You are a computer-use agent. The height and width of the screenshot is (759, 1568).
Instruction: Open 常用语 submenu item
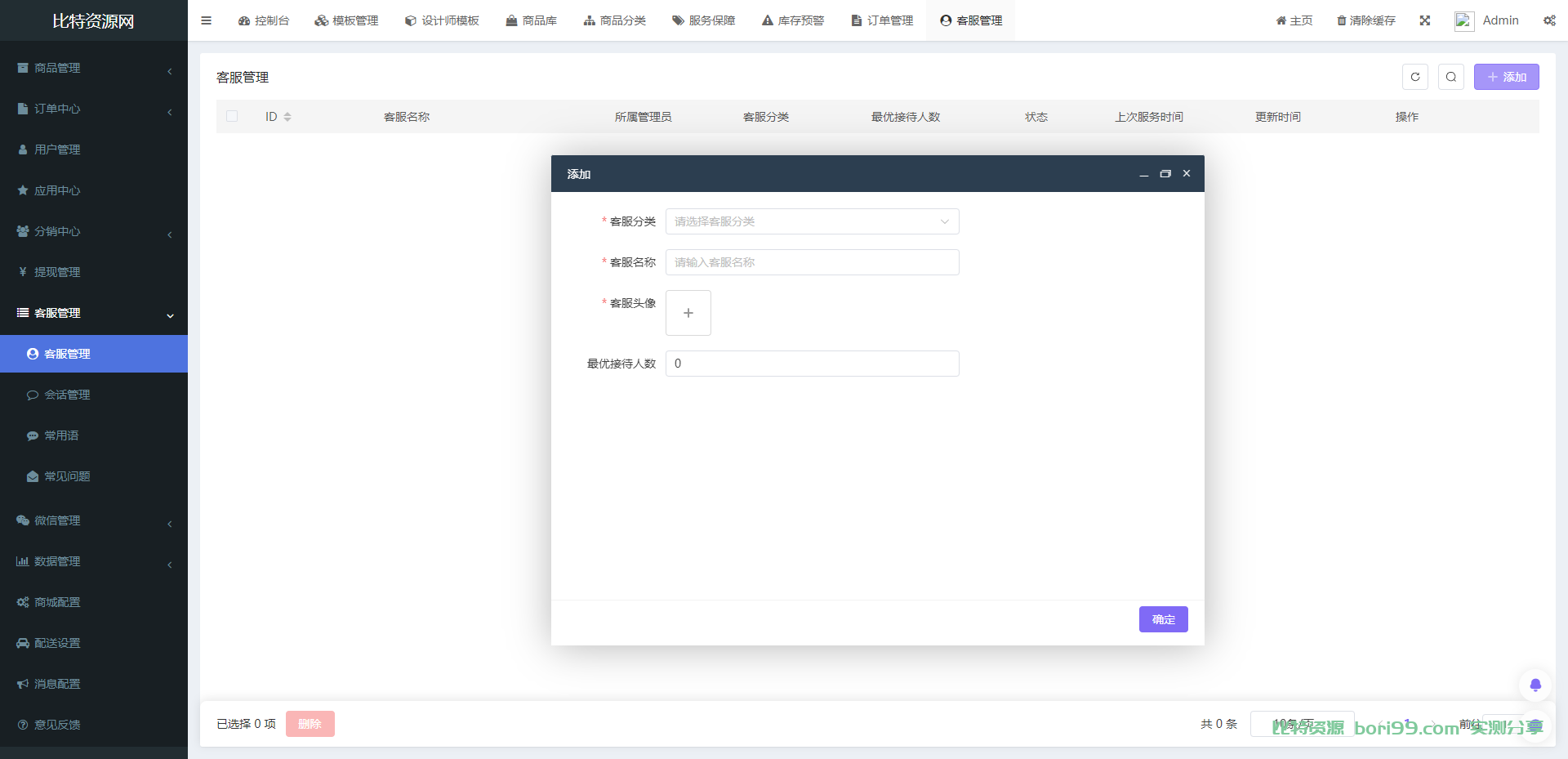click(x=94, y=435)
